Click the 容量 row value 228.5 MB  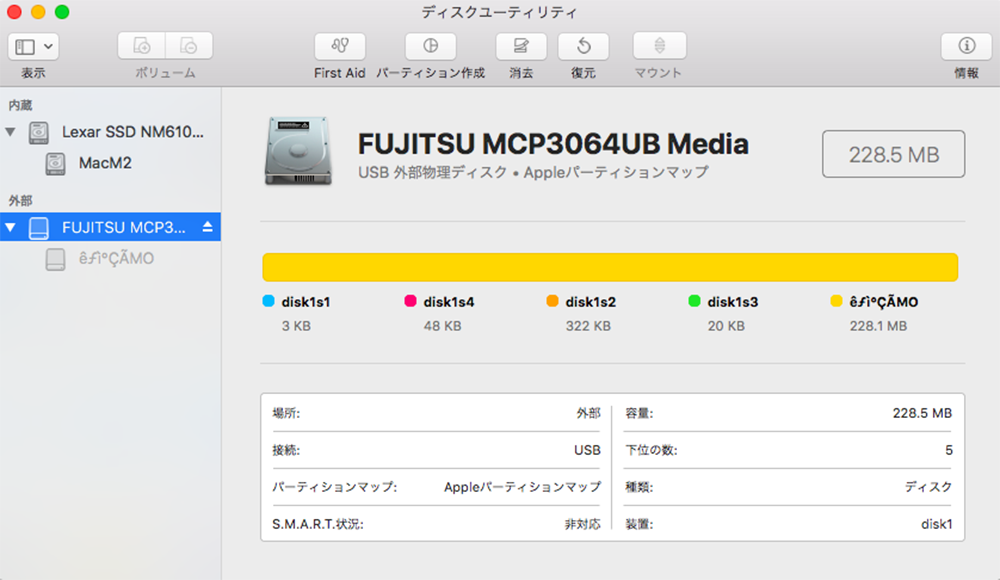pyautogui.click(x=922, y=413)
